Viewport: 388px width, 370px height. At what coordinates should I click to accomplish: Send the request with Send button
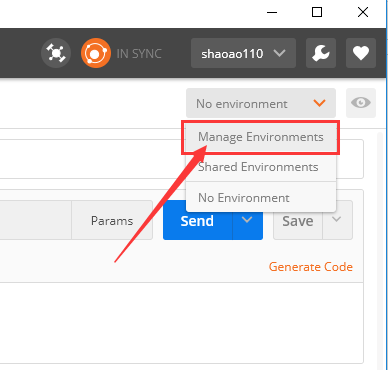[x=197, y=220]
